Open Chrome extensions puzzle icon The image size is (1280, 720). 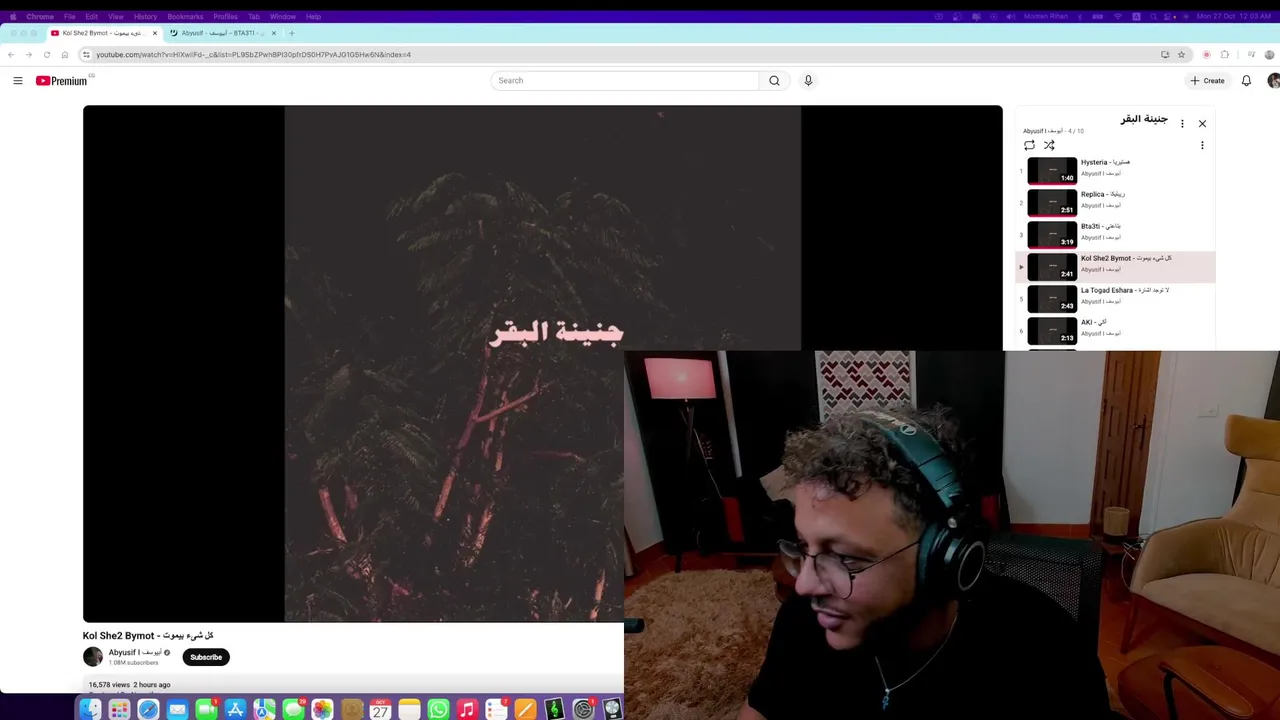coord(1224,54)
